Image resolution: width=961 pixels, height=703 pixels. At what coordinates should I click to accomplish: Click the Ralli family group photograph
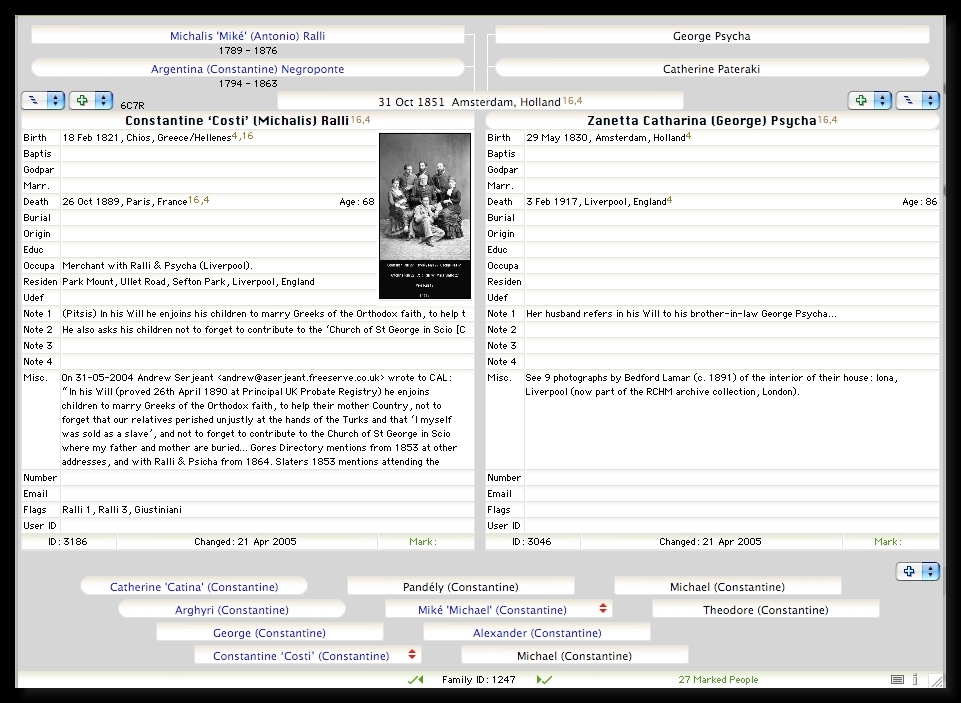tap(425, 215)
